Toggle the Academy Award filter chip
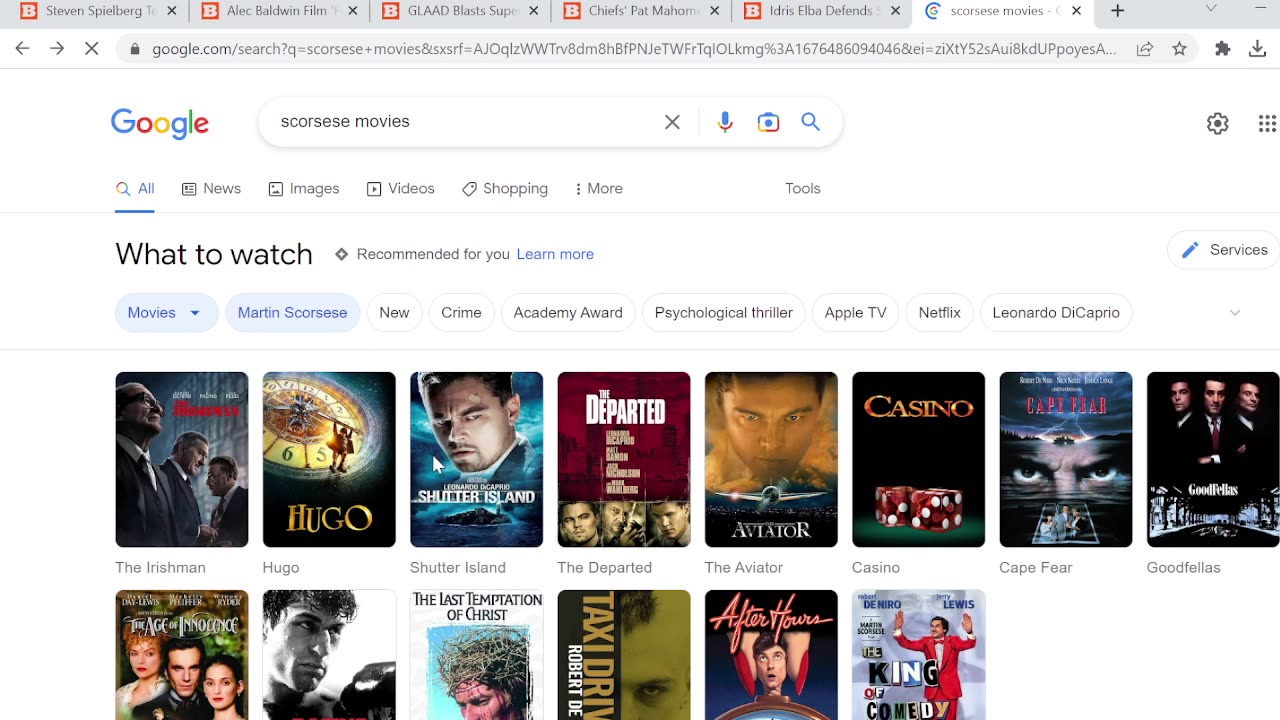Image resolution: width=1280 pixels, height=720 pixels. point(568,313)
